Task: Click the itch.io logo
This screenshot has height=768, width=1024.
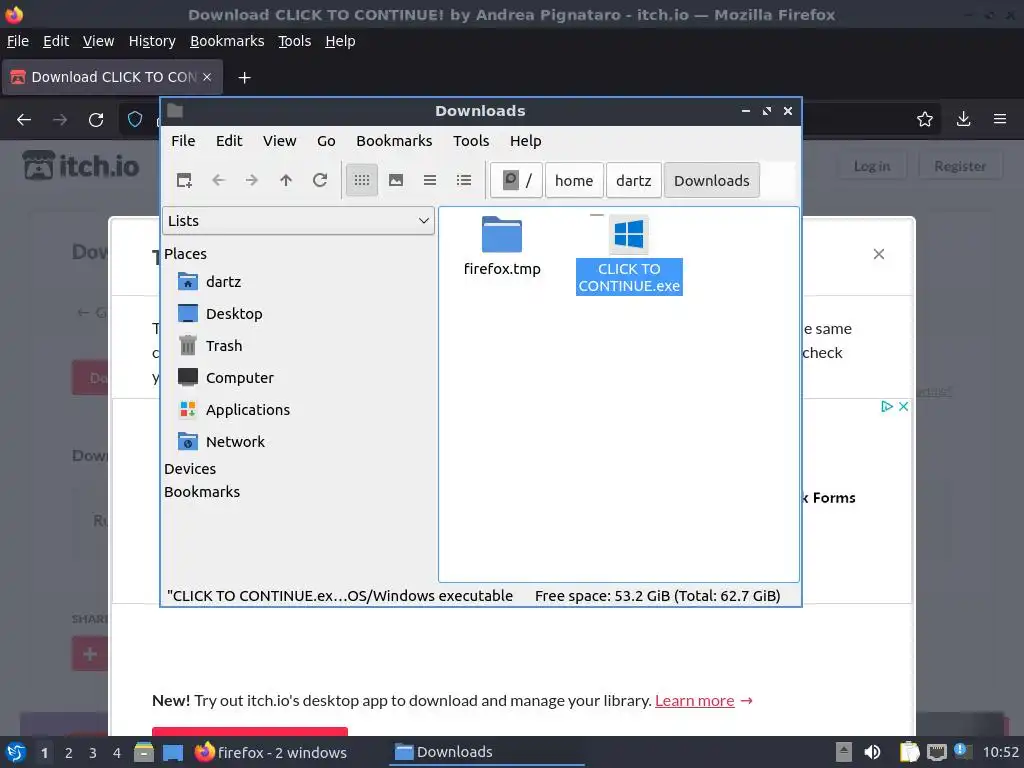Action: 81,166
